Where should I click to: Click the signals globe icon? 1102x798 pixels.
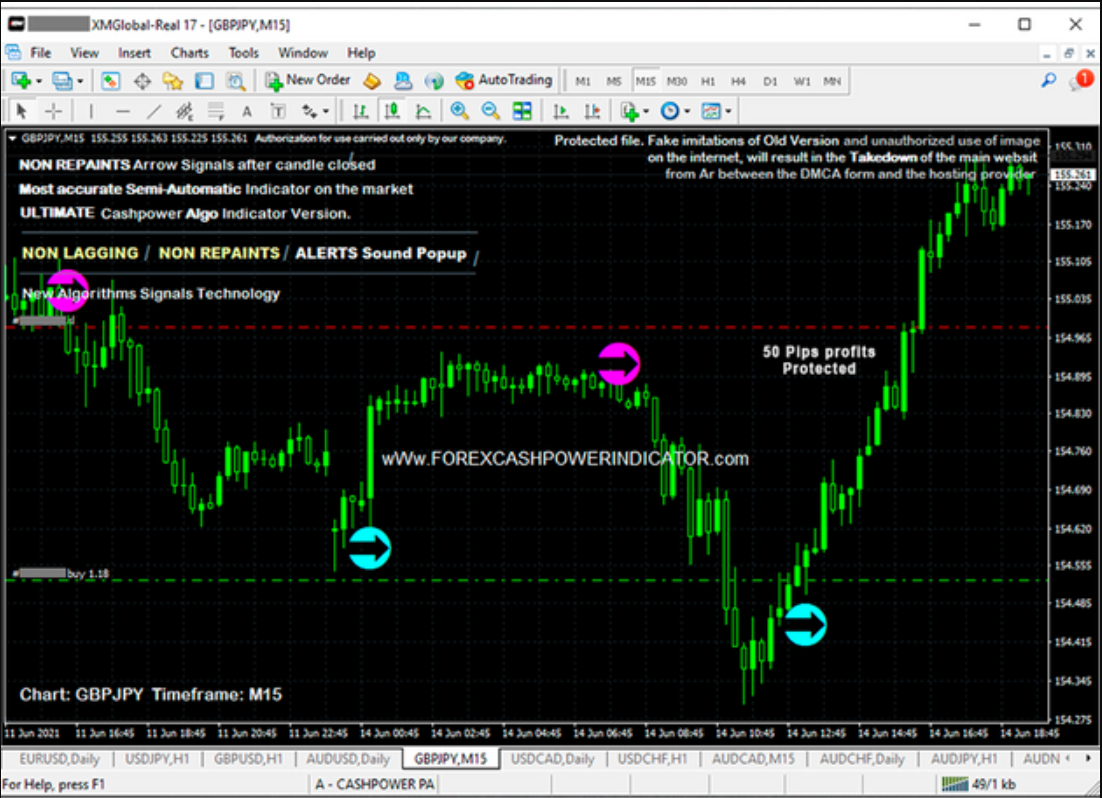(434, 81)
